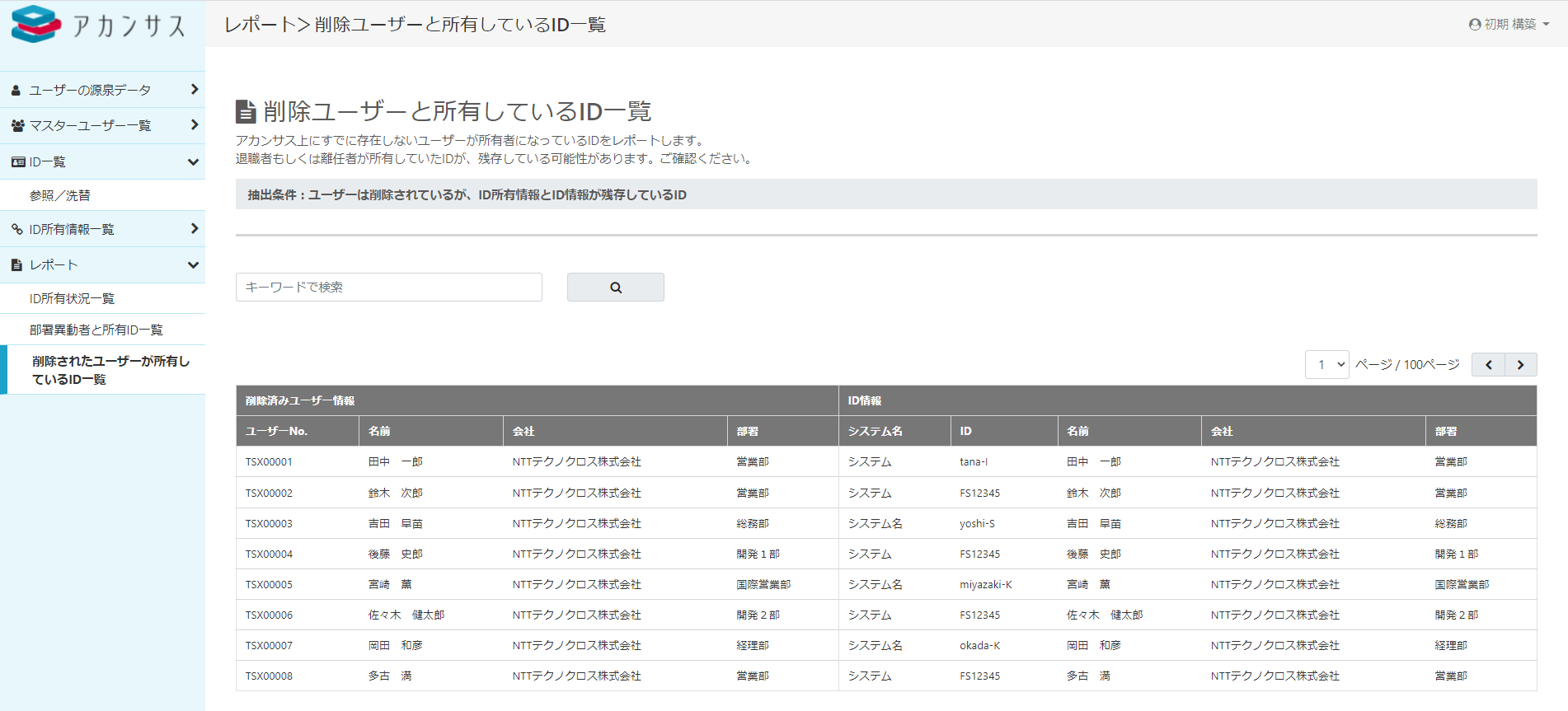Select user number TSX00007
The width and height of the screenshot is (1568, 711).
[x=269, y=646]
